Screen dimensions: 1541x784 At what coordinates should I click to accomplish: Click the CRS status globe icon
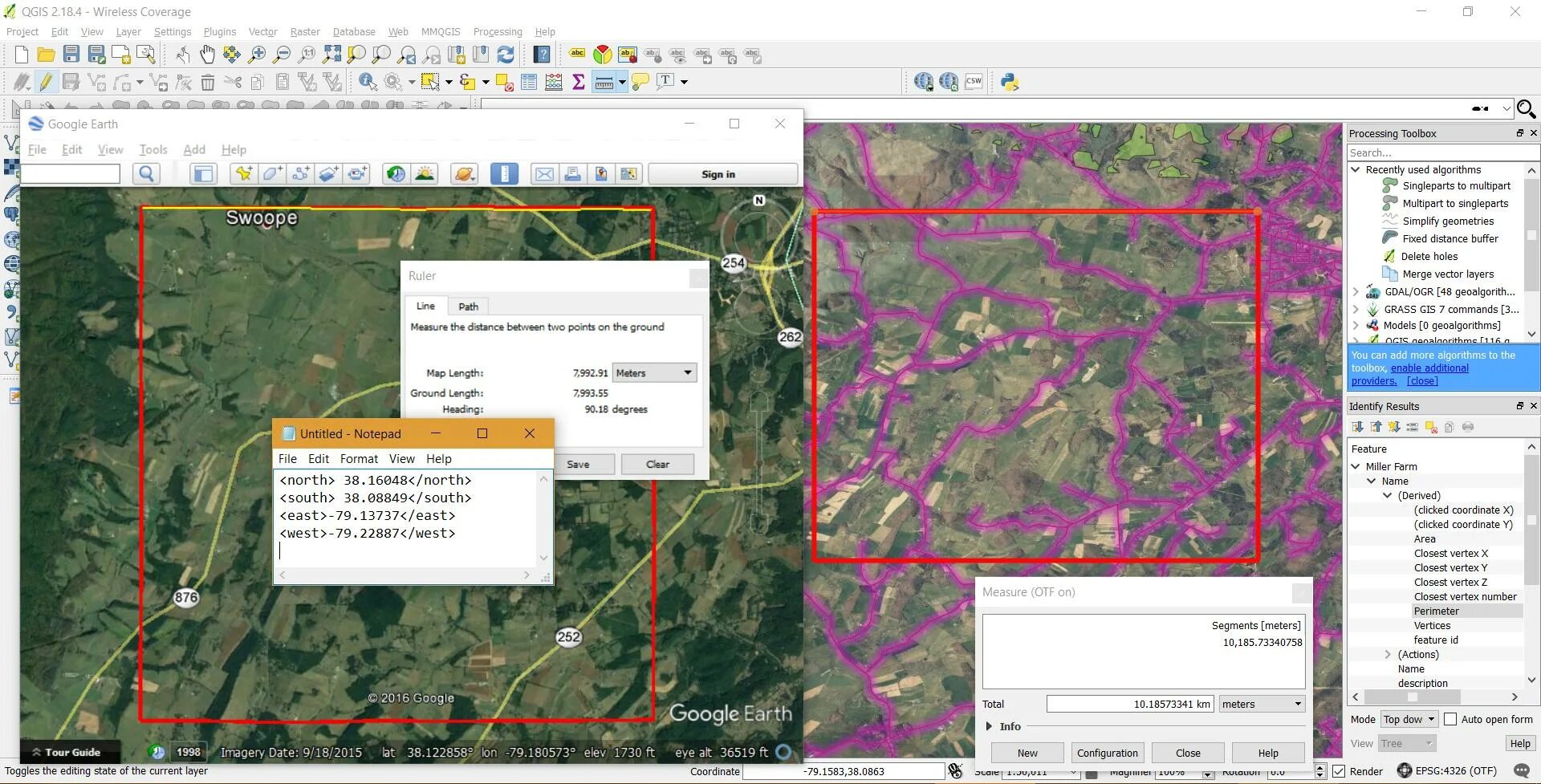[x=1405, y=771]
